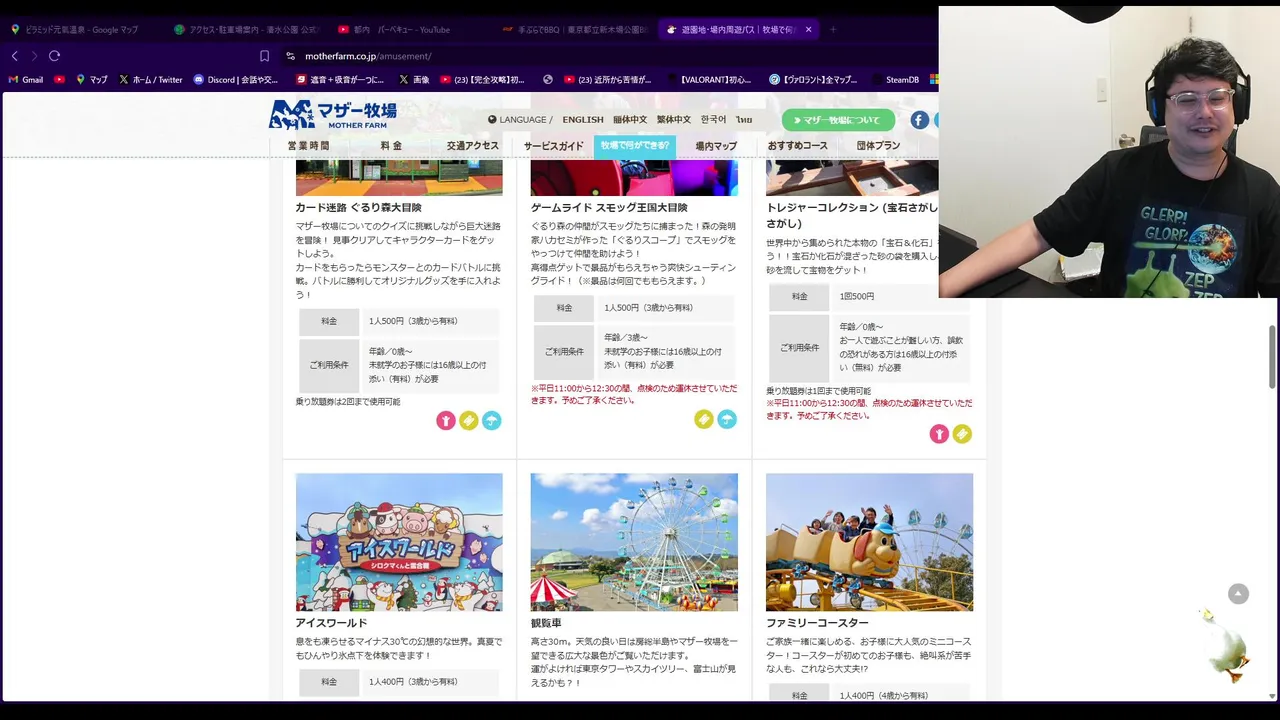This screenshot has height=720, width=1280.
Task: Click blue umbrella icon under カード迷路 card
Action: coord(492,421)
